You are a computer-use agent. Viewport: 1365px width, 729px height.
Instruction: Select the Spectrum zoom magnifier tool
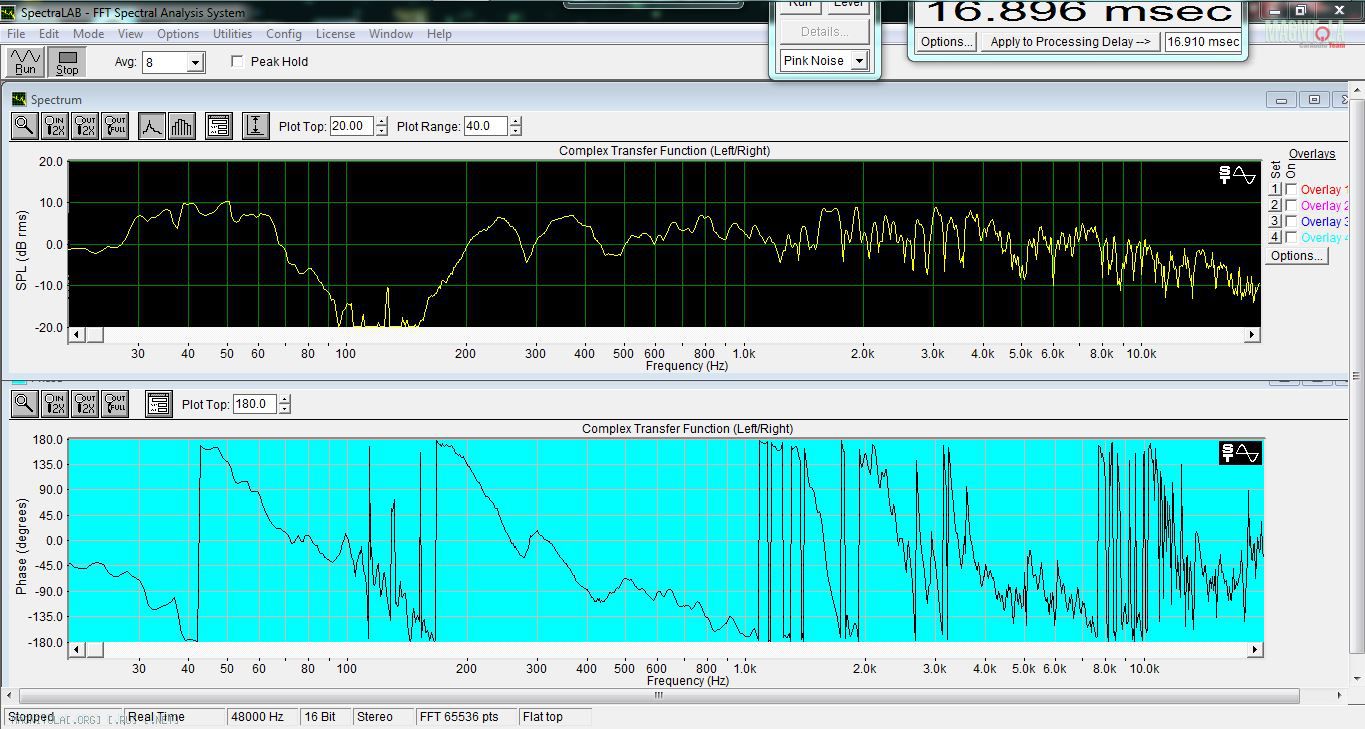(x=25, y=126)
